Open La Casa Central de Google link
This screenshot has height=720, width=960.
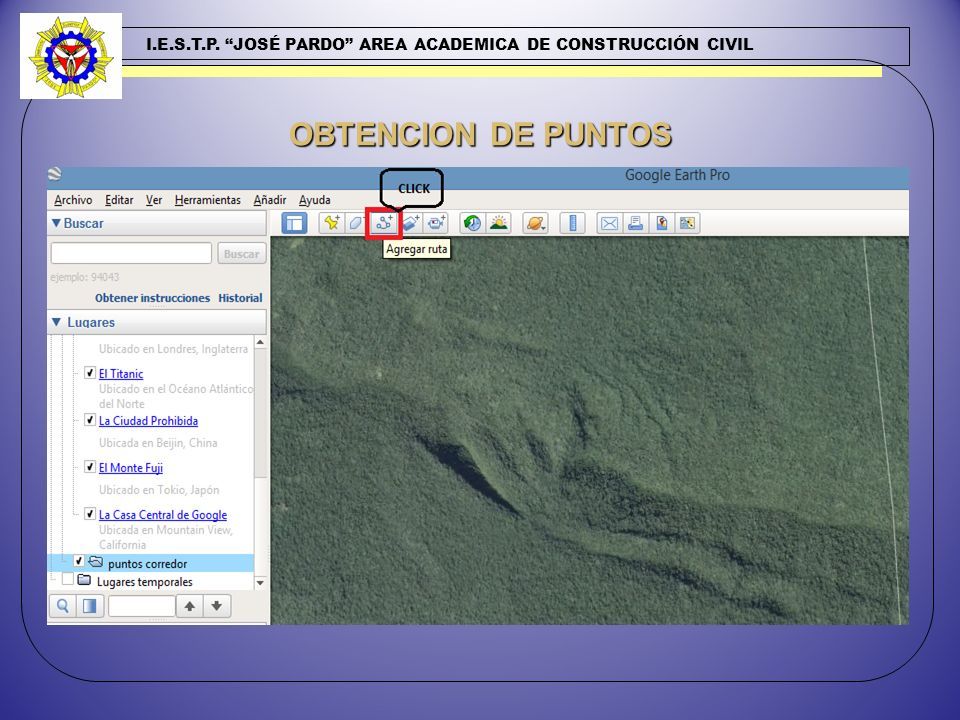pos(163,515)
